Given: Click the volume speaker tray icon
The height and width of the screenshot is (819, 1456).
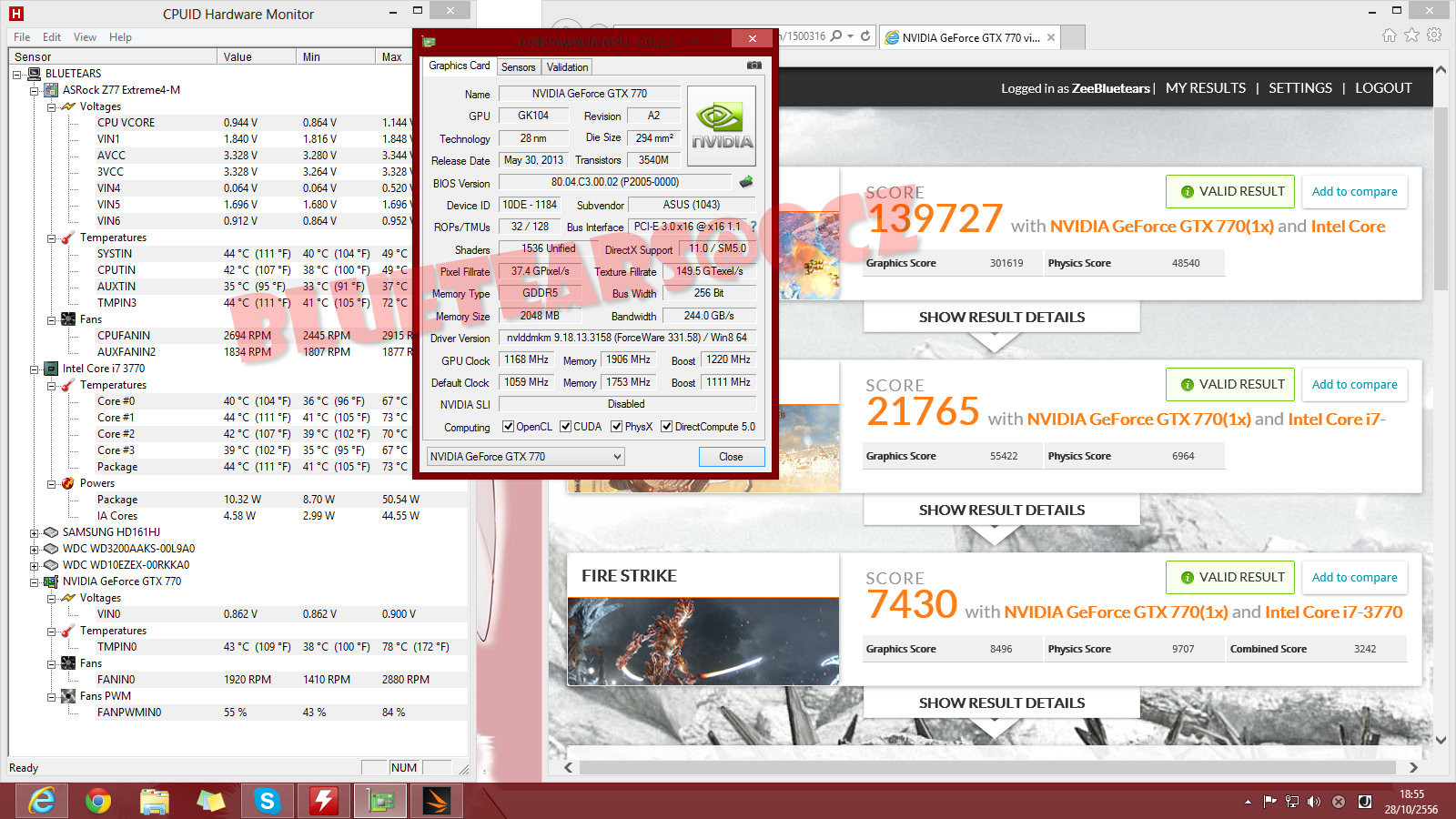Looking at the screenshot, I should click(x=1314, y=802).
